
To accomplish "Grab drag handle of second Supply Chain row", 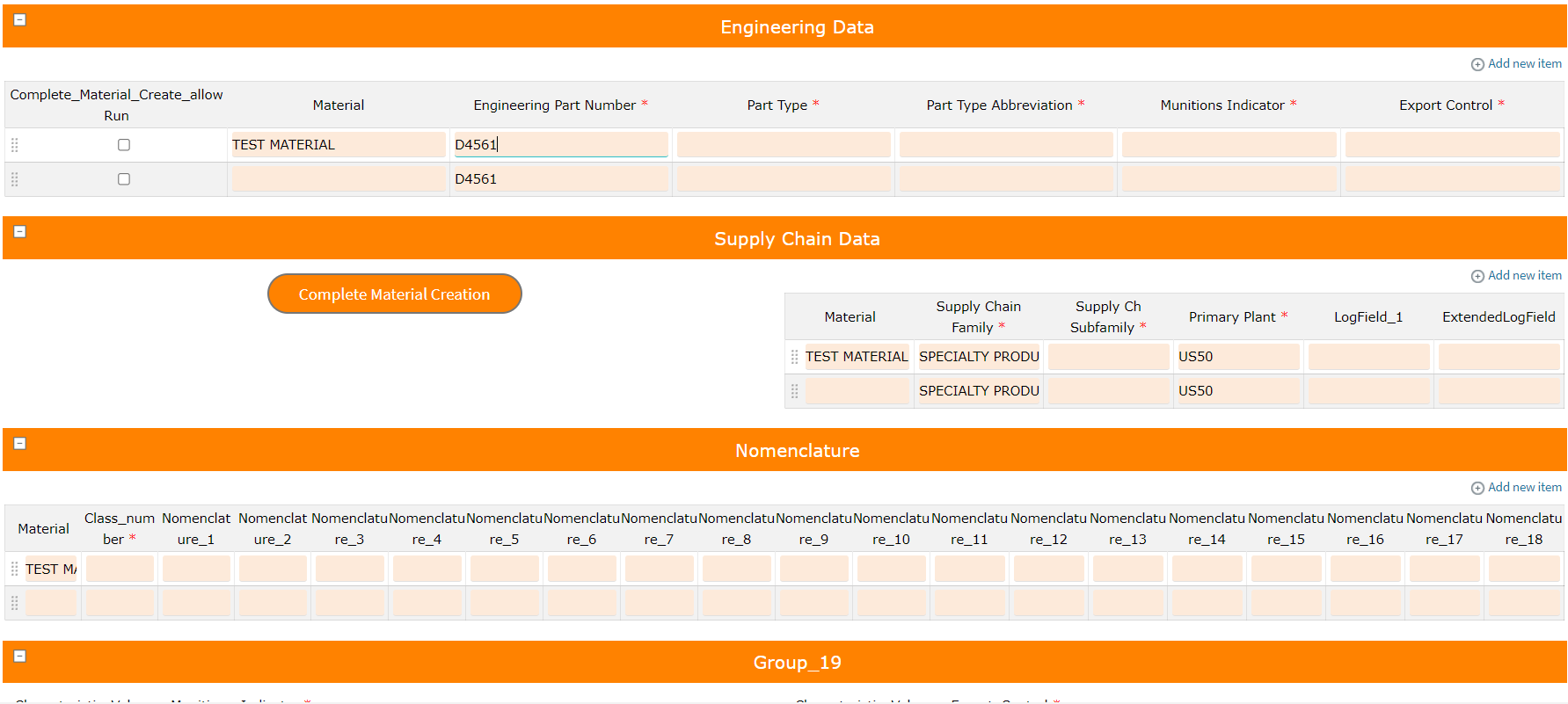I will [x=794, y=391].
